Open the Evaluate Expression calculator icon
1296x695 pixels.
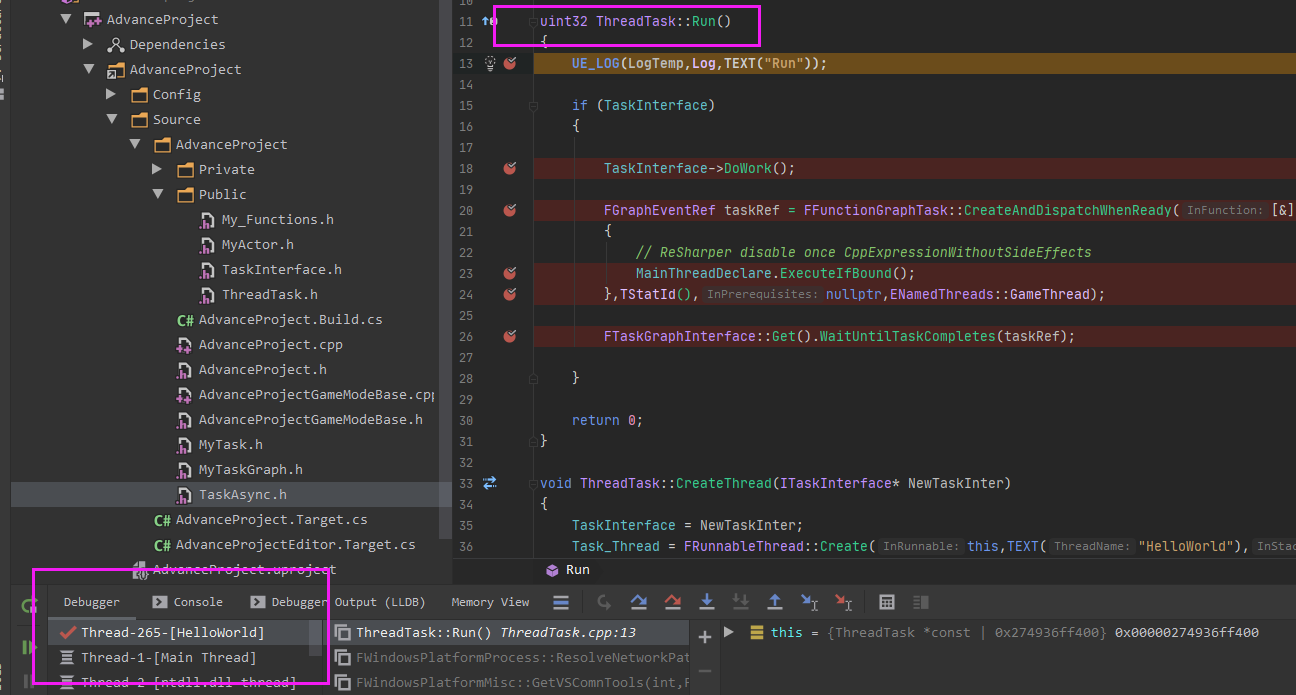[886, 602]
